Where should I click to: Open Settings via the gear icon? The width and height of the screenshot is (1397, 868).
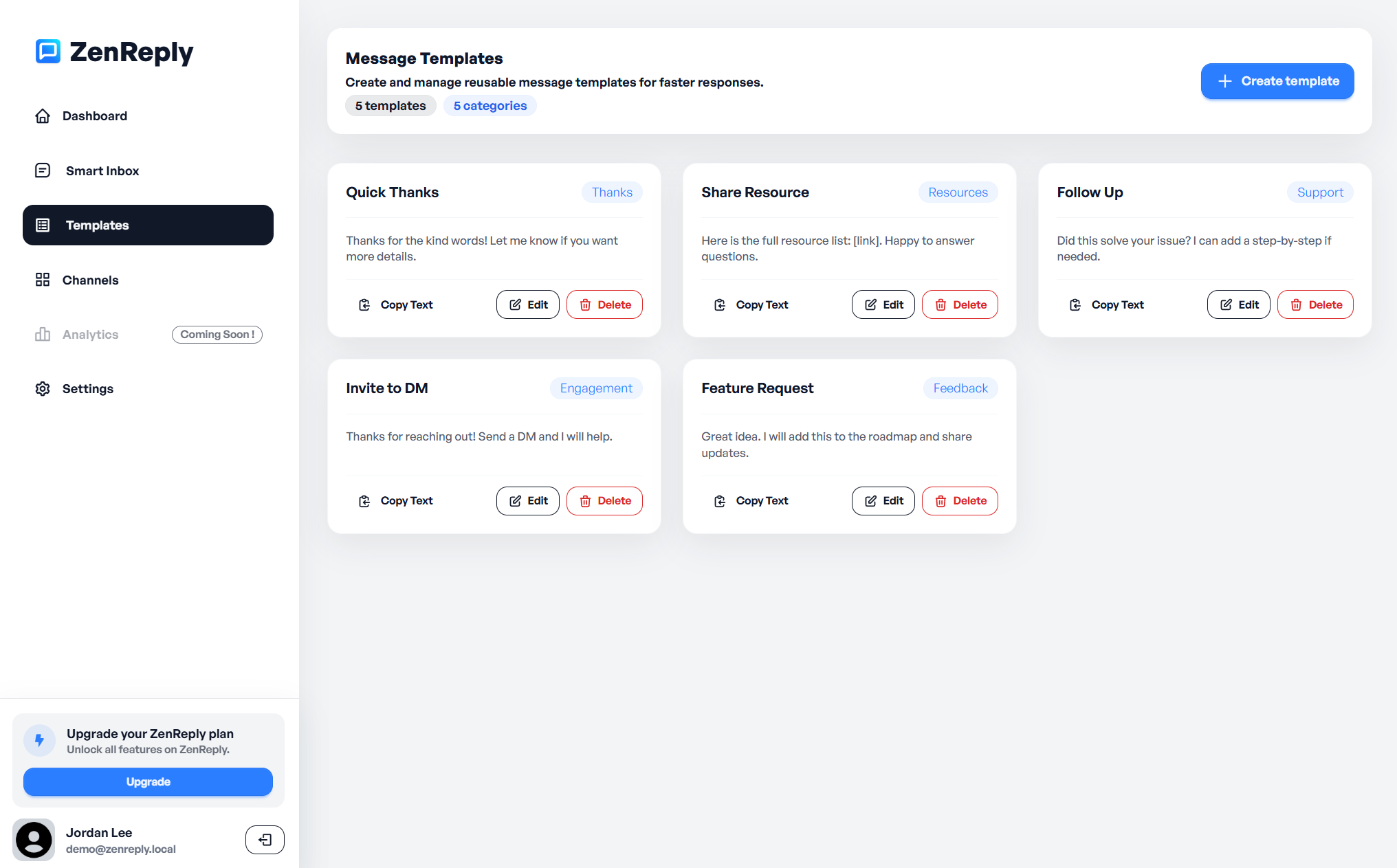pos(43,389)
